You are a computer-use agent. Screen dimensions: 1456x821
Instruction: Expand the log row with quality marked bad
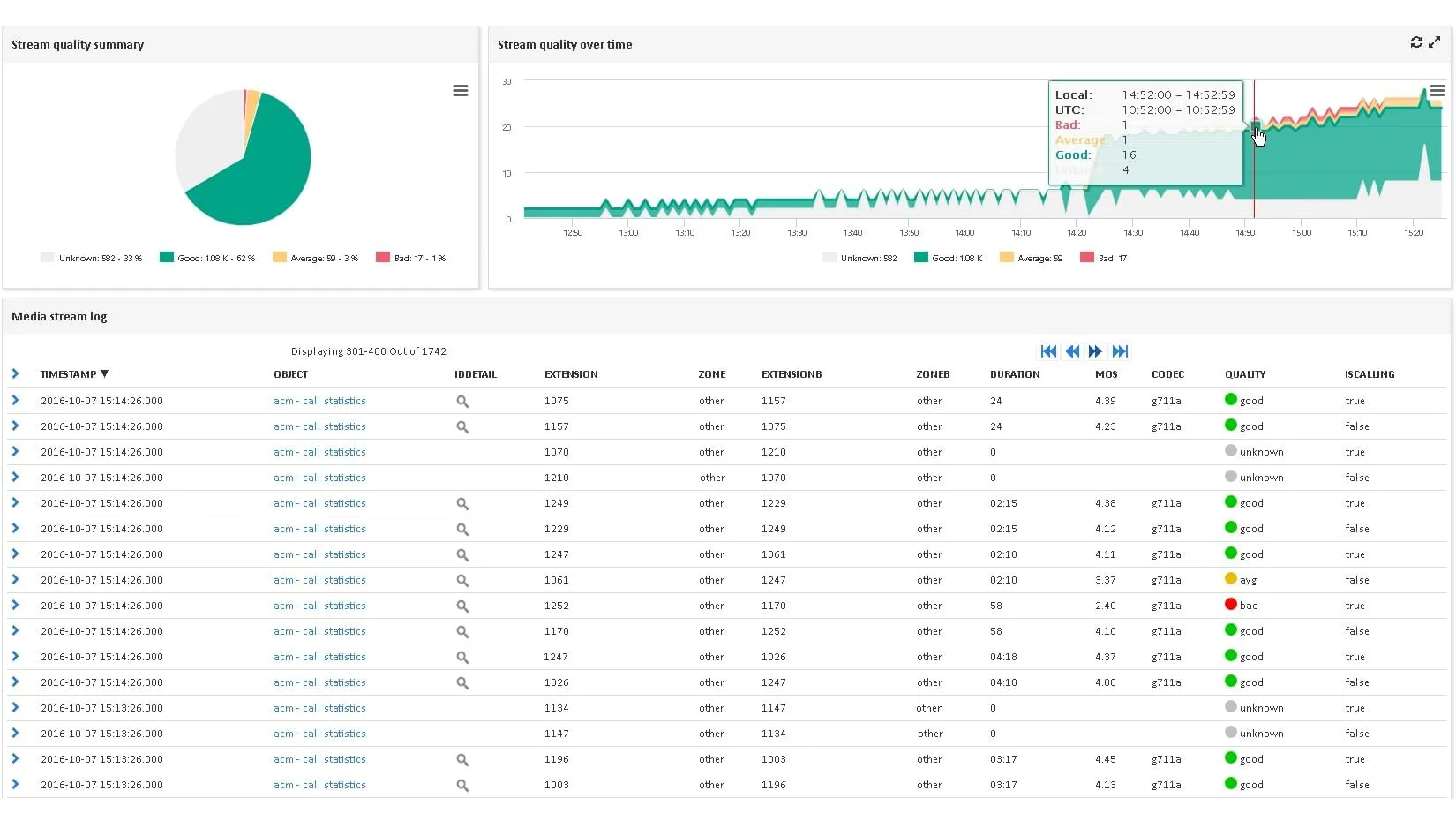[15, 606]
